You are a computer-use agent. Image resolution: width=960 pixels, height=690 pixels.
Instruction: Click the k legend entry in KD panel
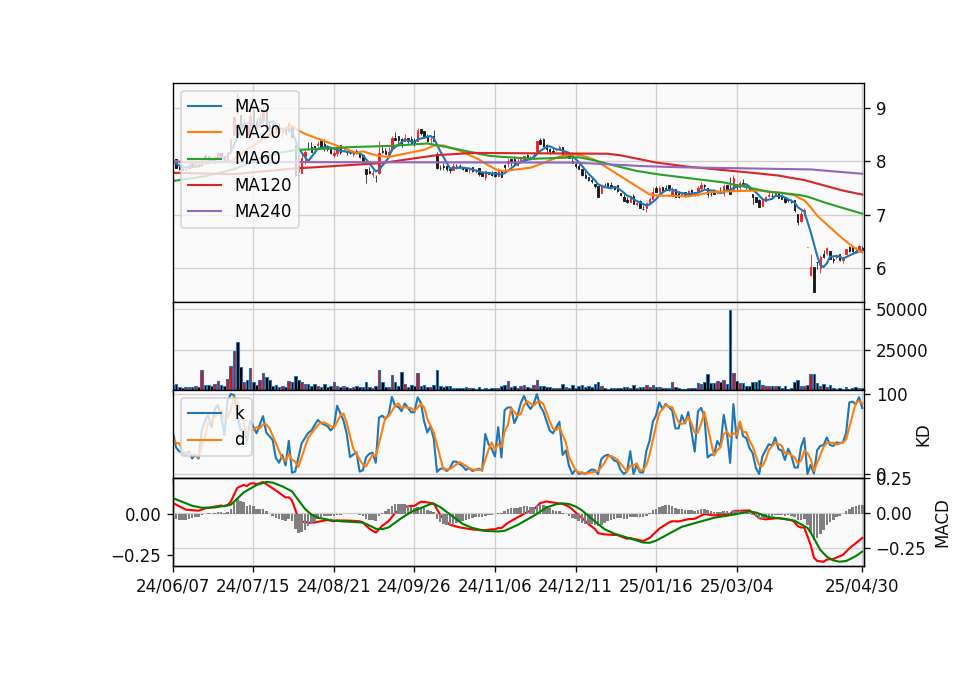[x=240, y=413]
